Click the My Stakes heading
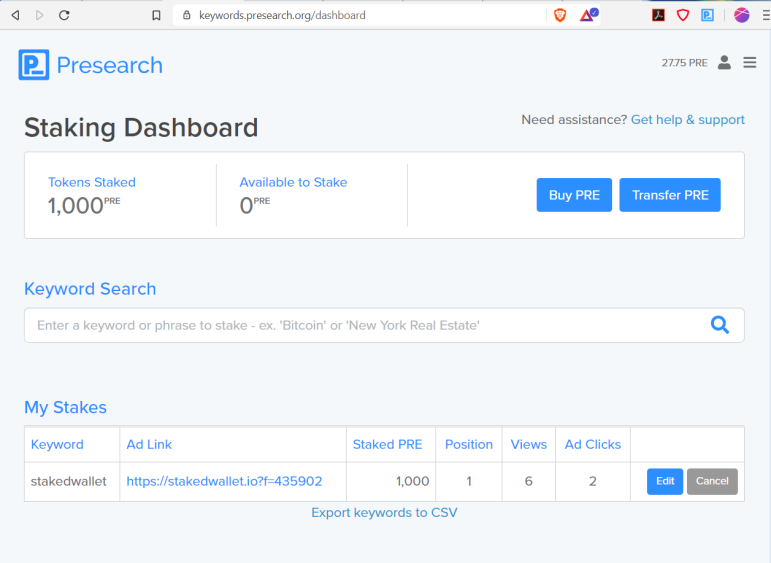Image resolution: width=771 pixels, height=563 pixels. (65, 408)
